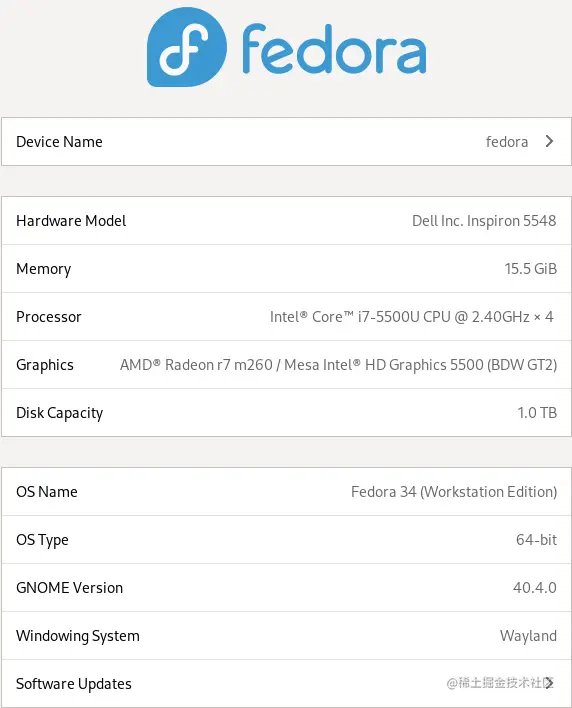Open the Device Name row
This screenshot has height=708, width=572.
click(286, 141)
